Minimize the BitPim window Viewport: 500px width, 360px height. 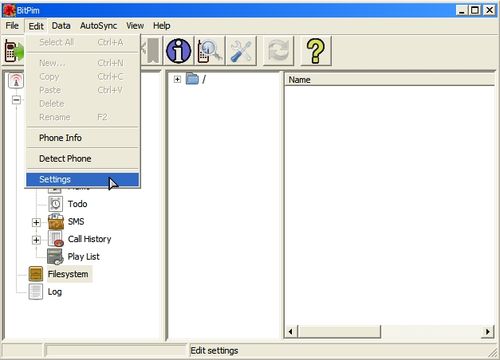pyautogui.click(x=461, y=10)
